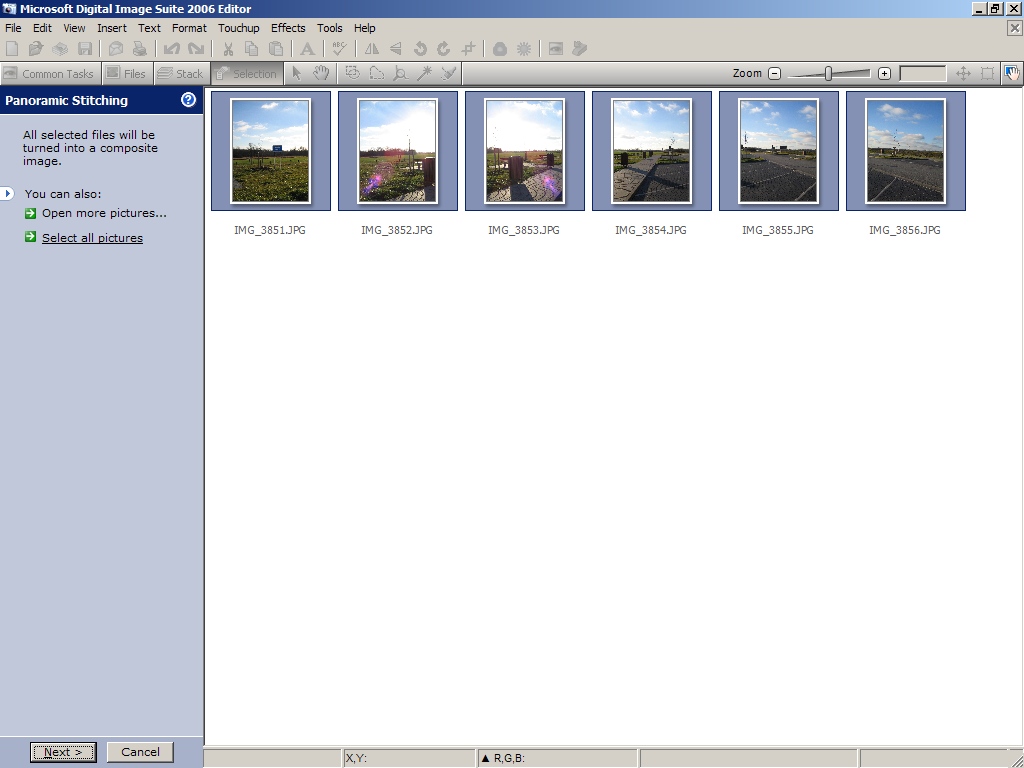1024x768 pixels.
Task: Open the Touchup menu
Action: click(238, 28)
